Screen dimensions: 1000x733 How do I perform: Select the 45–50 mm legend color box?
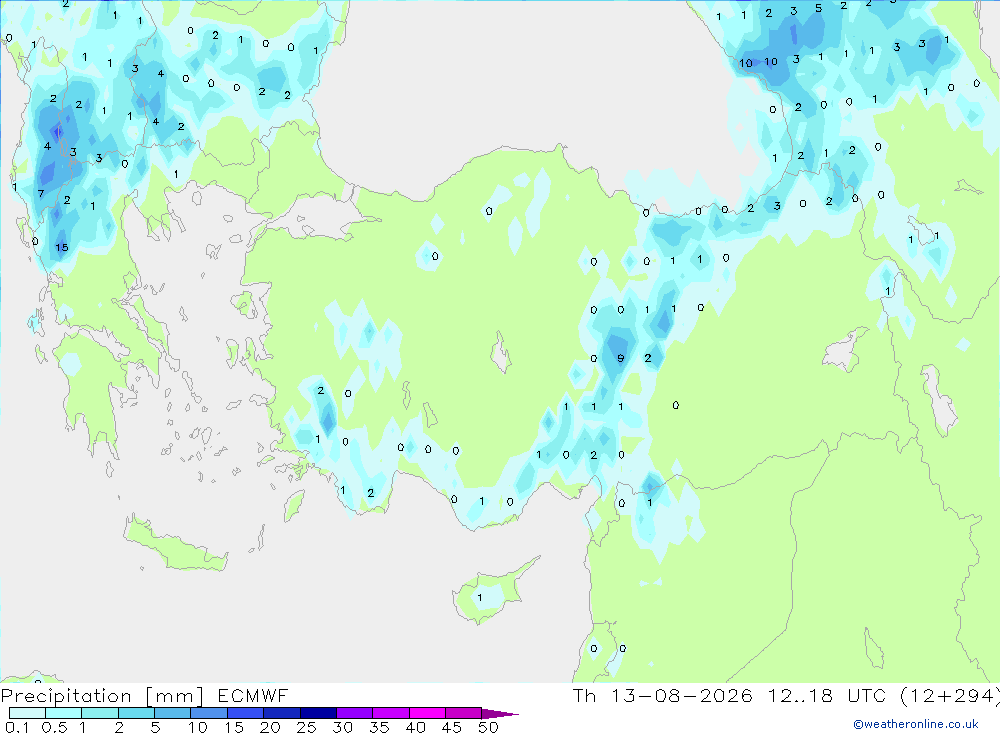463,713
